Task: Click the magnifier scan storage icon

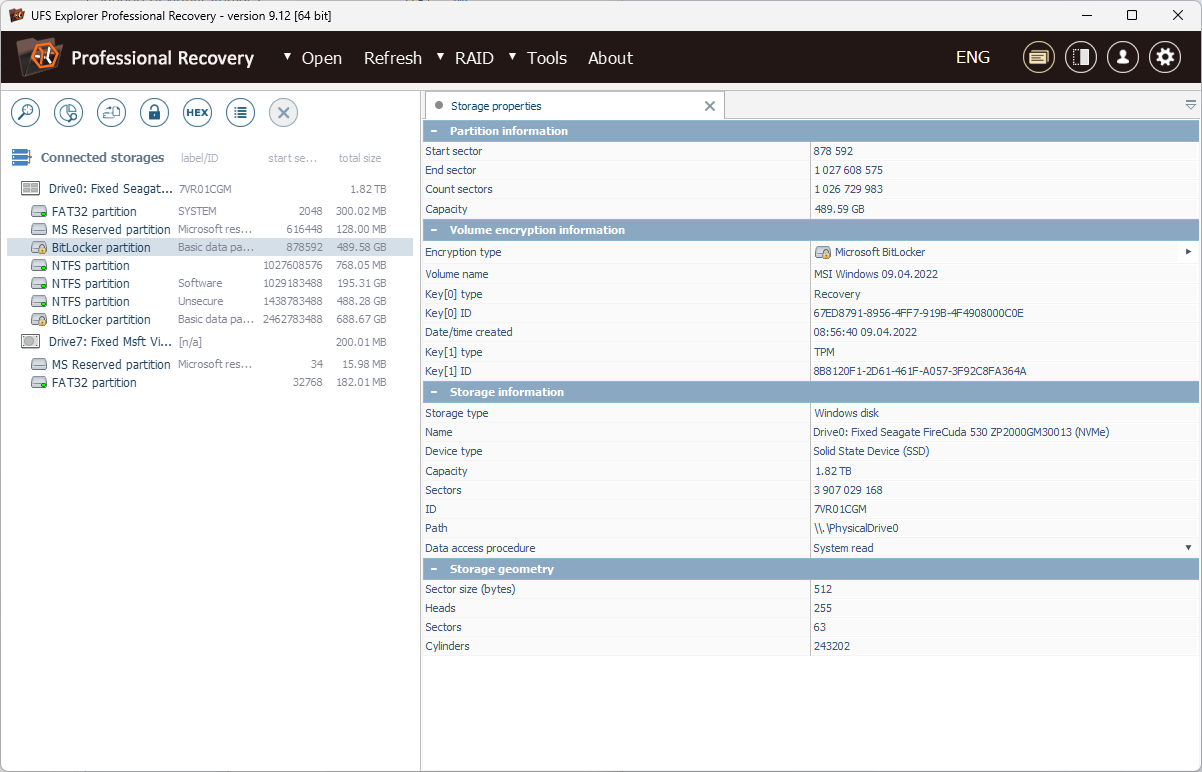Action: [25, 113]
